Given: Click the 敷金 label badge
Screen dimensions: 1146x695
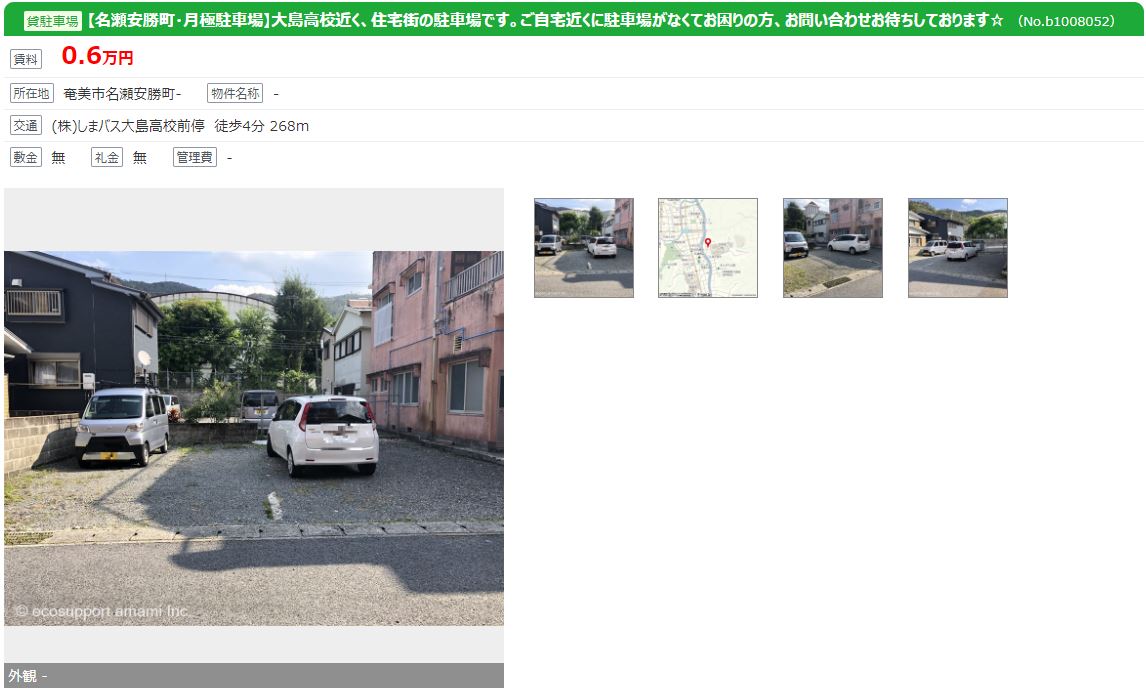Looking at the screenshot, I should pos(26,157).
